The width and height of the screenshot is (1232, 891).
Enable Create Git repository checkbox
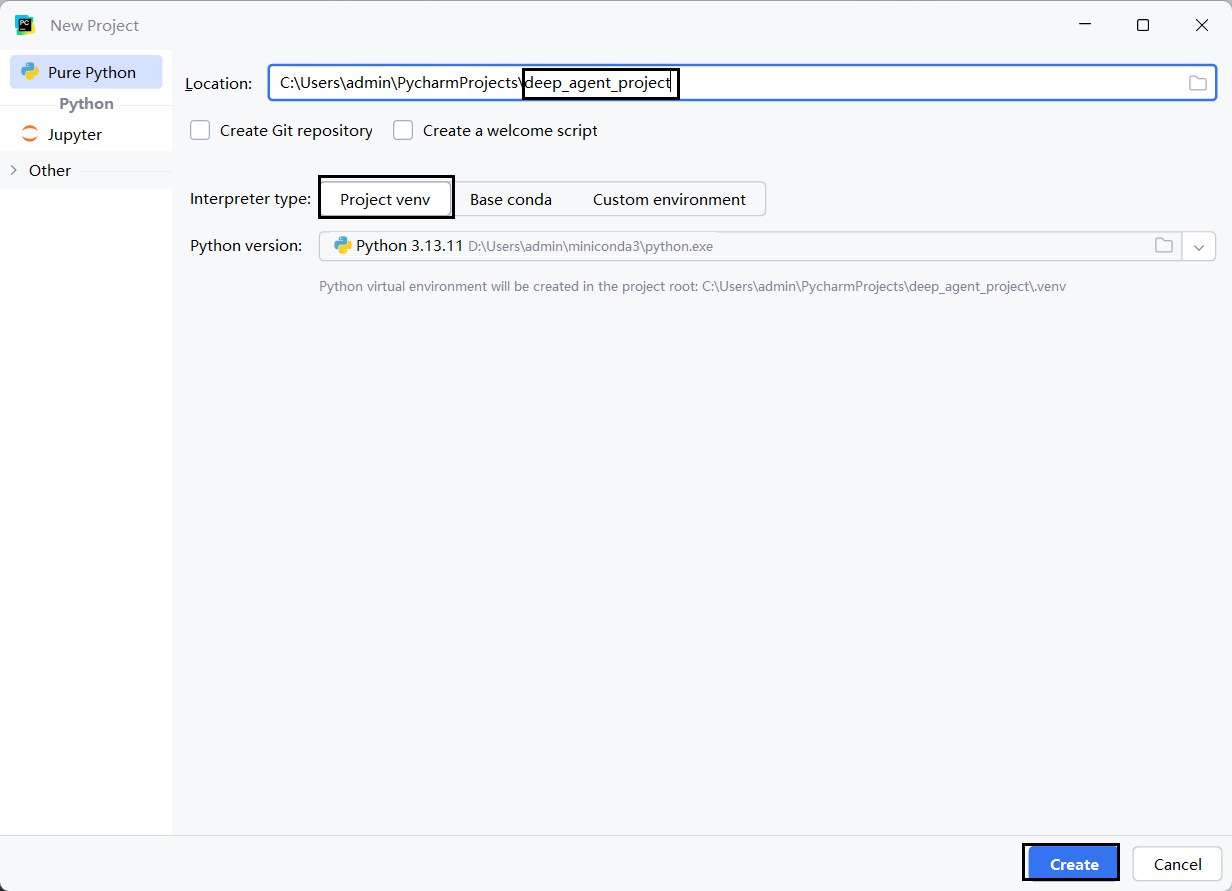[200, 130]
